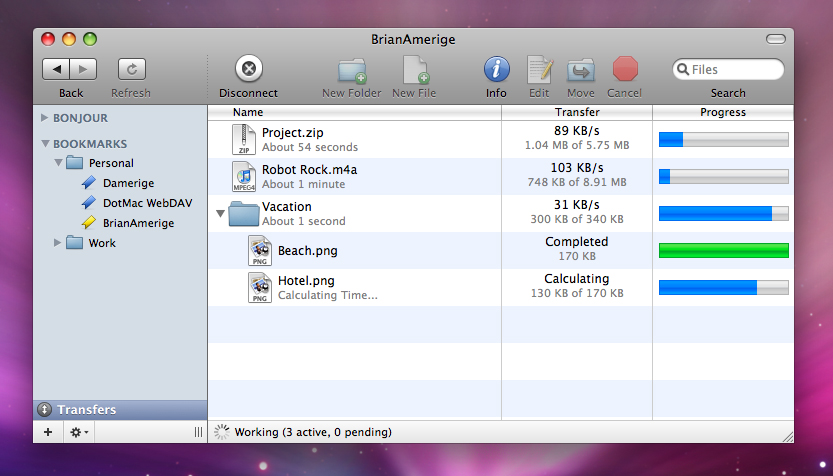This screenshot has height=476, width=833.
Task: Toggle toolbar with top-right pill button
Action: (x=776, y=39)
